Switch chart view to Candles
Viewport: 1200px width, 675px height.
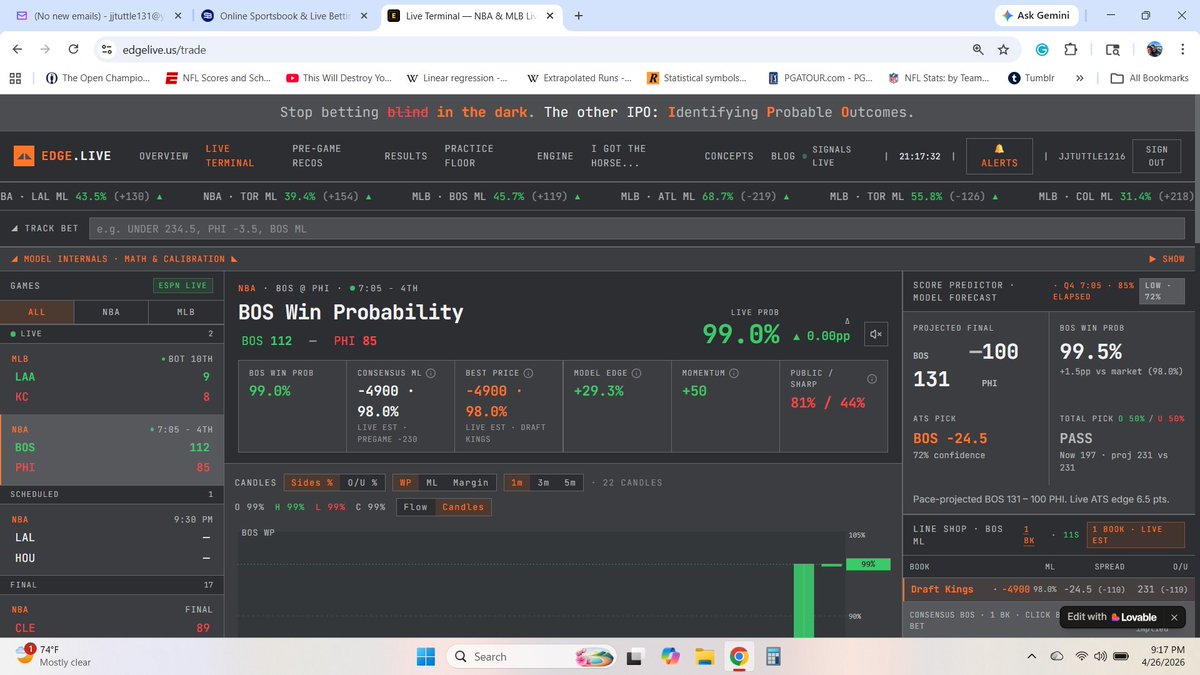pos(463,507)
